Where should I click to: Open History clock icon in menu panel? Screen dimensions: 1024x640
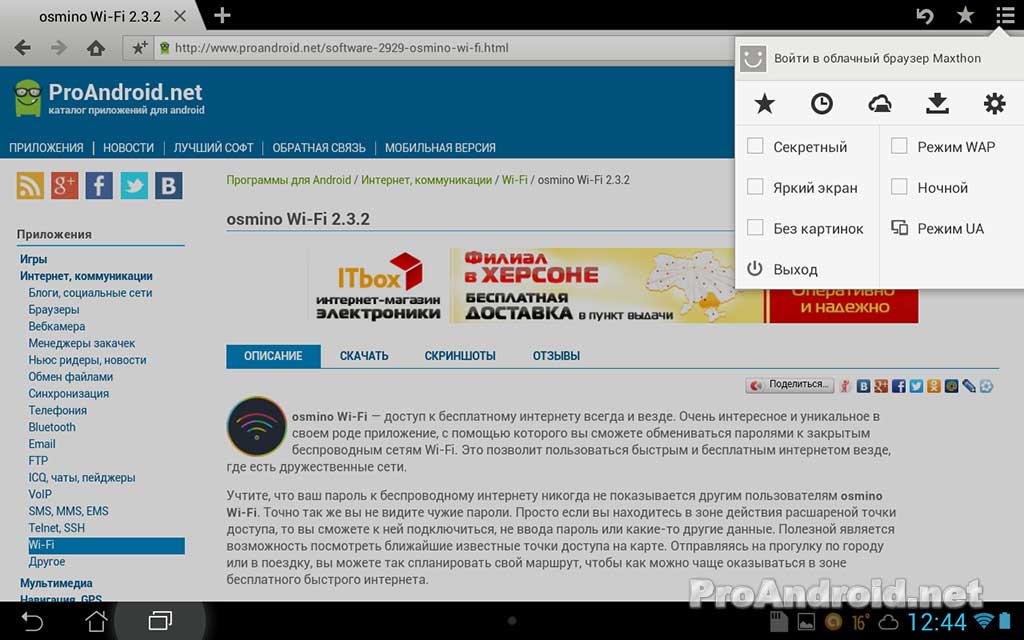click(x=822, y=104)
